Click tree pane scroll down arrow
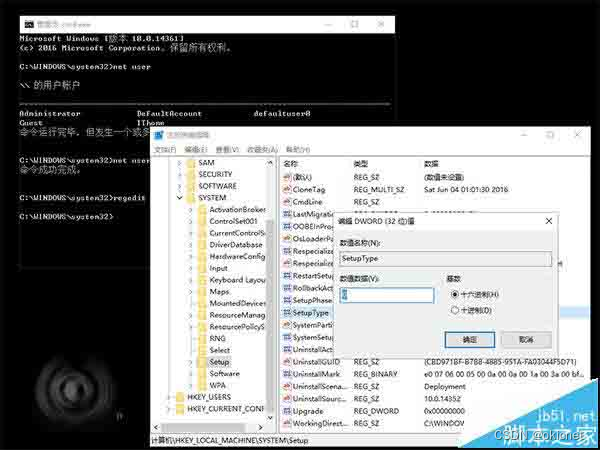This screenshot has height=450, width=600. pos(270,418)
